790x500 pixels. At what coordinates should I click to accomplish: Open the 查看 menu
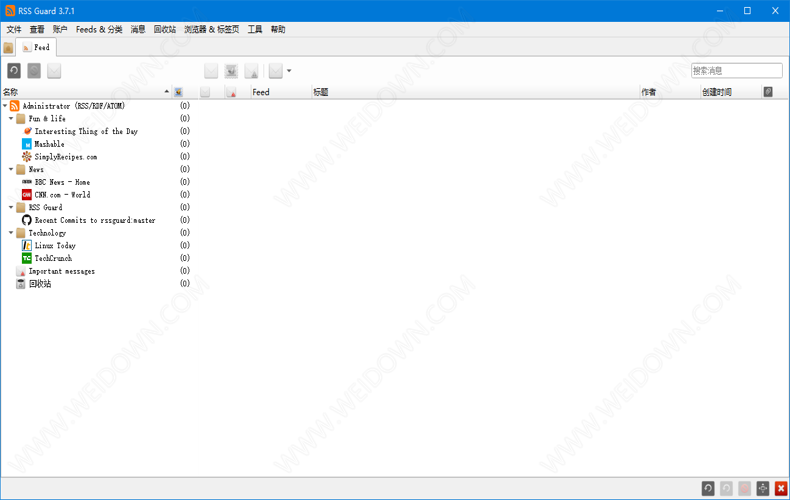click(37, 29)
